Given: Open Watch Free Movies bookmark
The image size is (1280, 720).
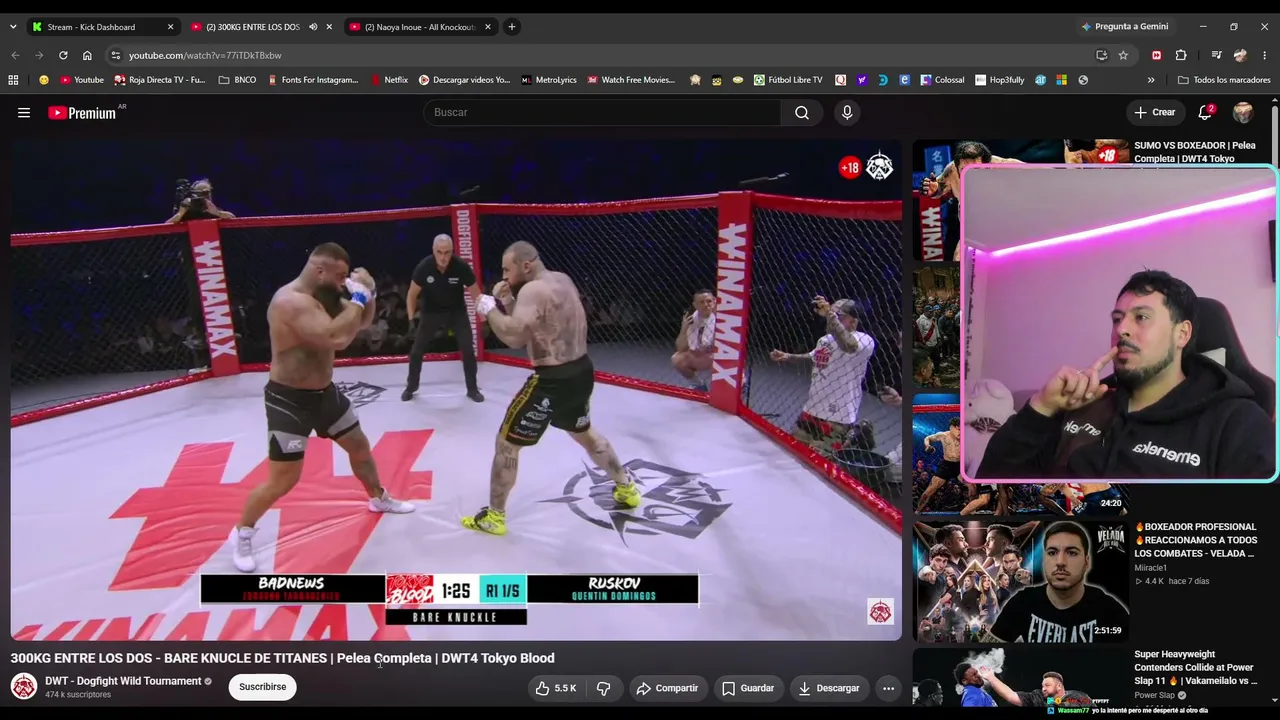Looking at the screenshot, I should pos(631,80).
